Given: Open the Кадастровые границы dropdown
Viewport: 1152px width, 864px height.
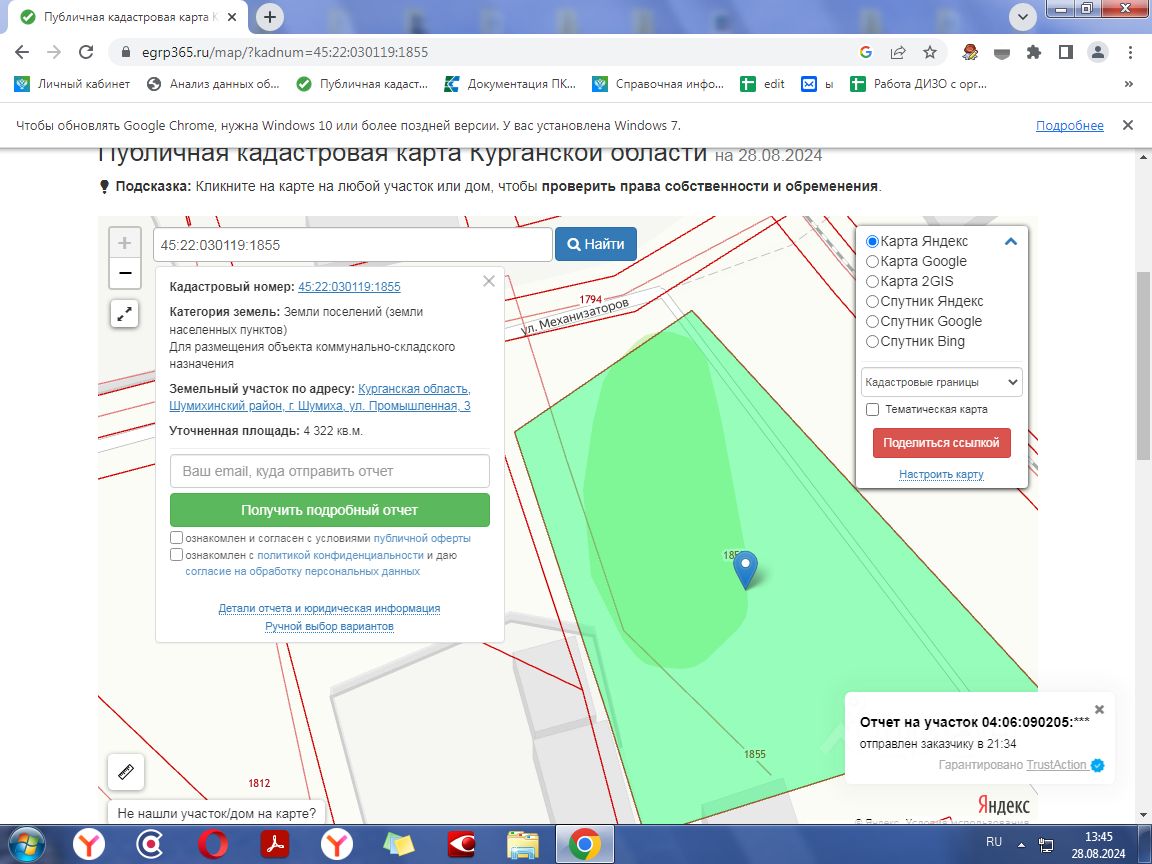Looking at the screenshot, I should (x=941, y=382).
